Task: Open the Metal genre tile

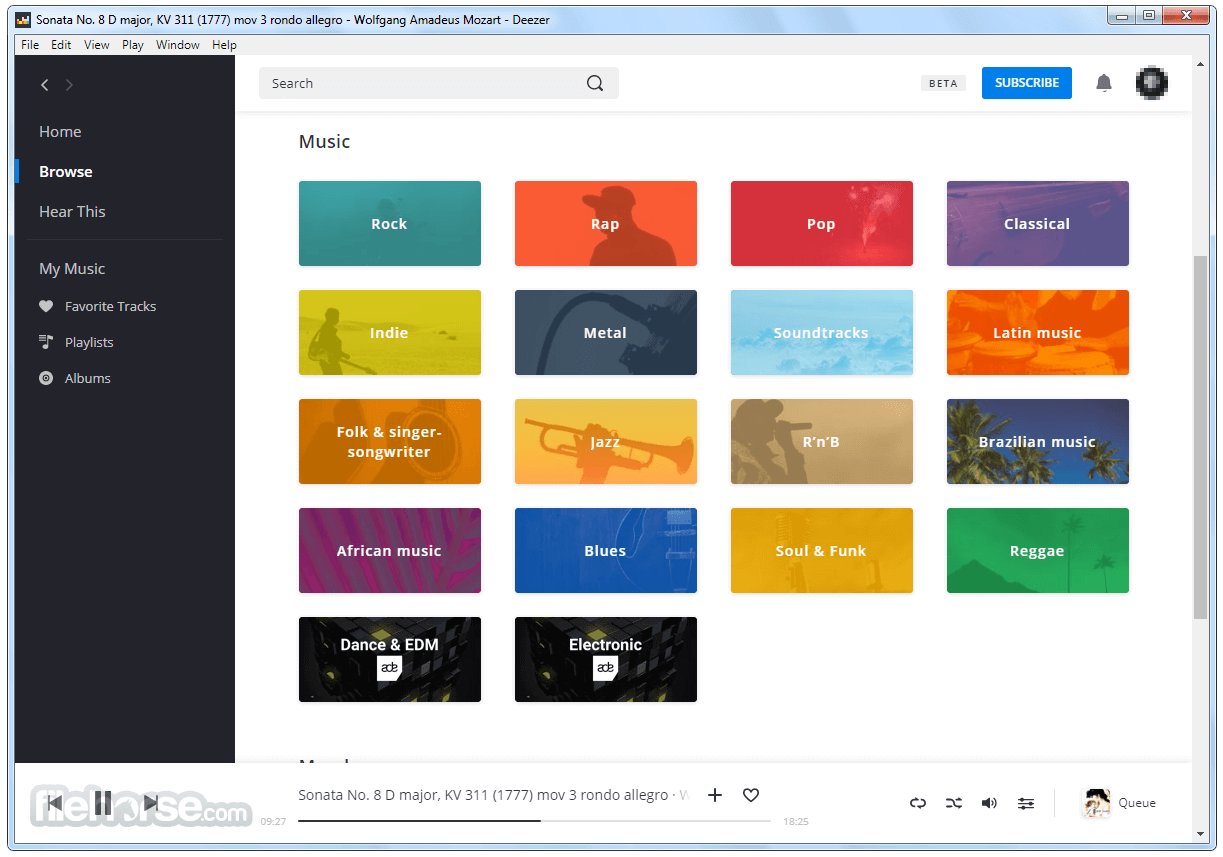Action: coord(606,332)
